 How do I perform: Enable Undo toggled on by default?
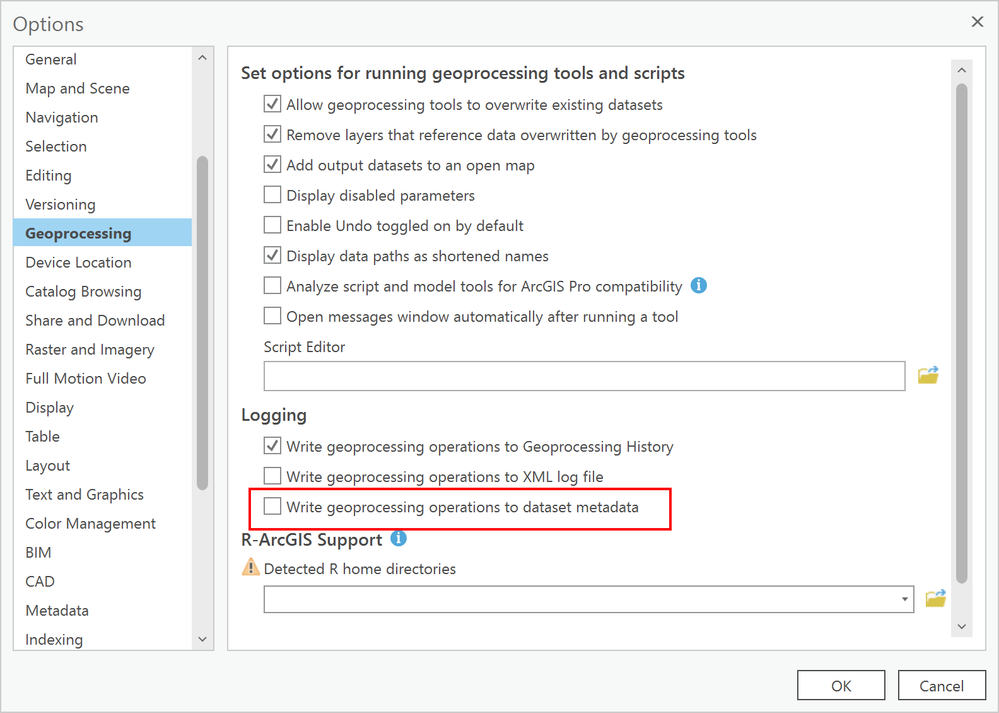pos(272,225)
